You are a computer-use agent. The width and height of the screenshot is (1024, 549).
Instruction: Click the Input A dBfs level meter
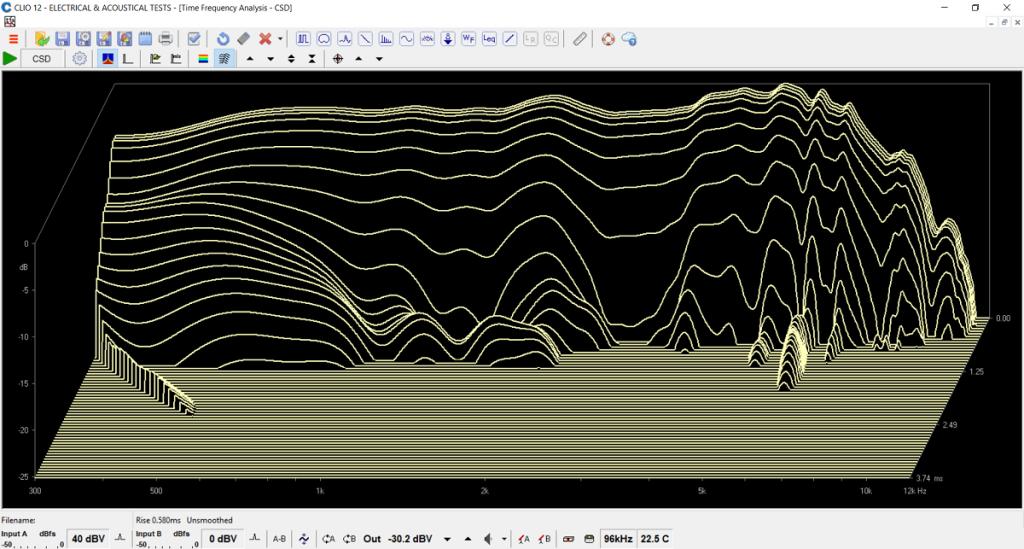[x=32, y=539]
